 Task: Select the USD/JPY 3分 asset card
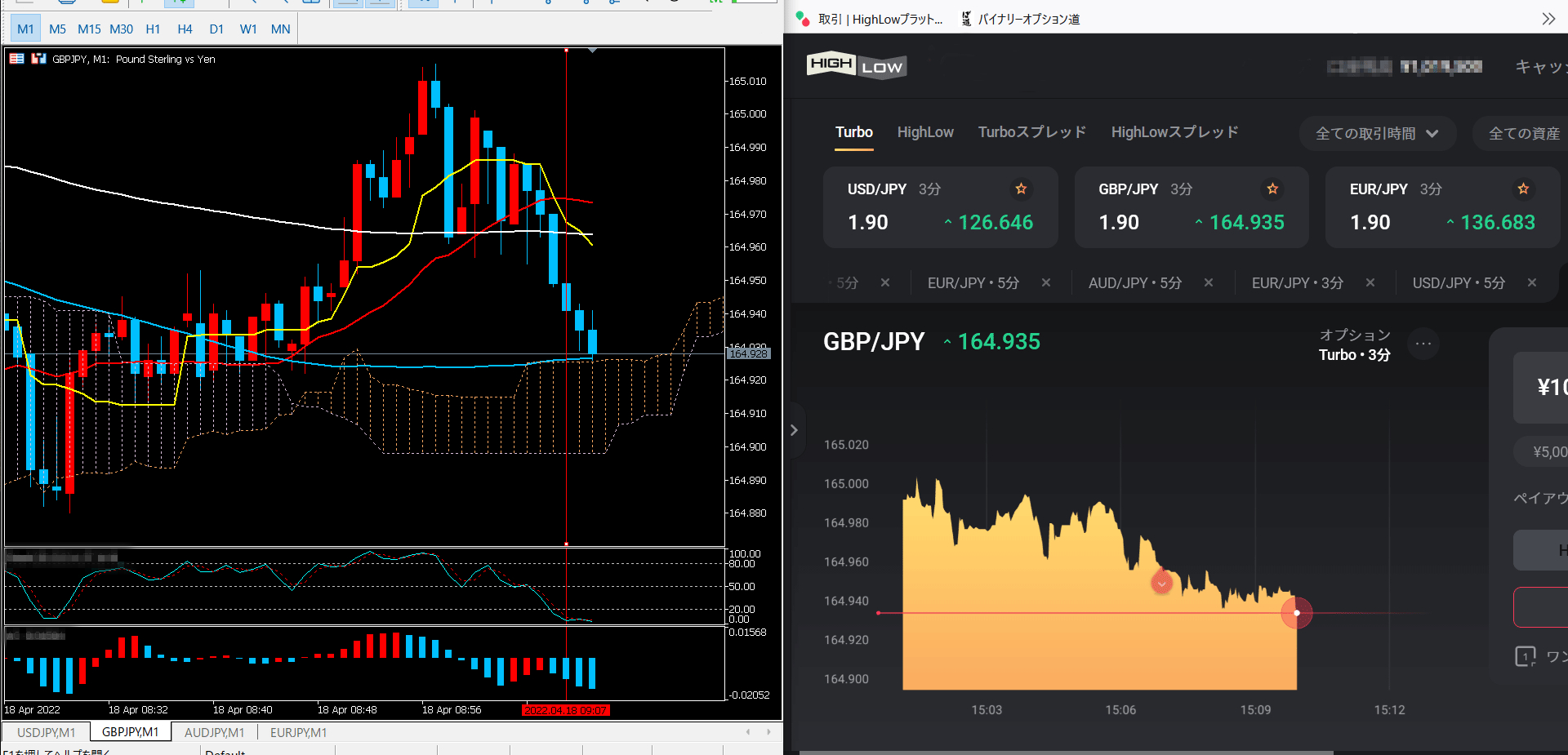(940, 207)
